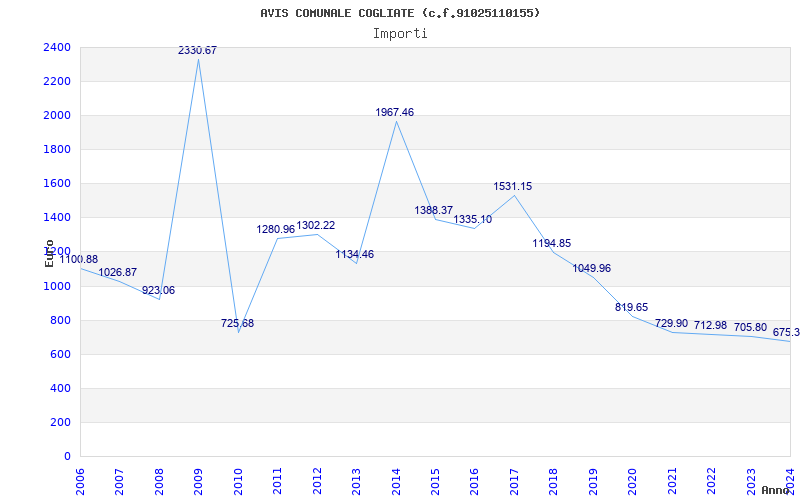Select the 729.90 value label
The height and width of the screenshot is (500, 800).
[671, 324]
